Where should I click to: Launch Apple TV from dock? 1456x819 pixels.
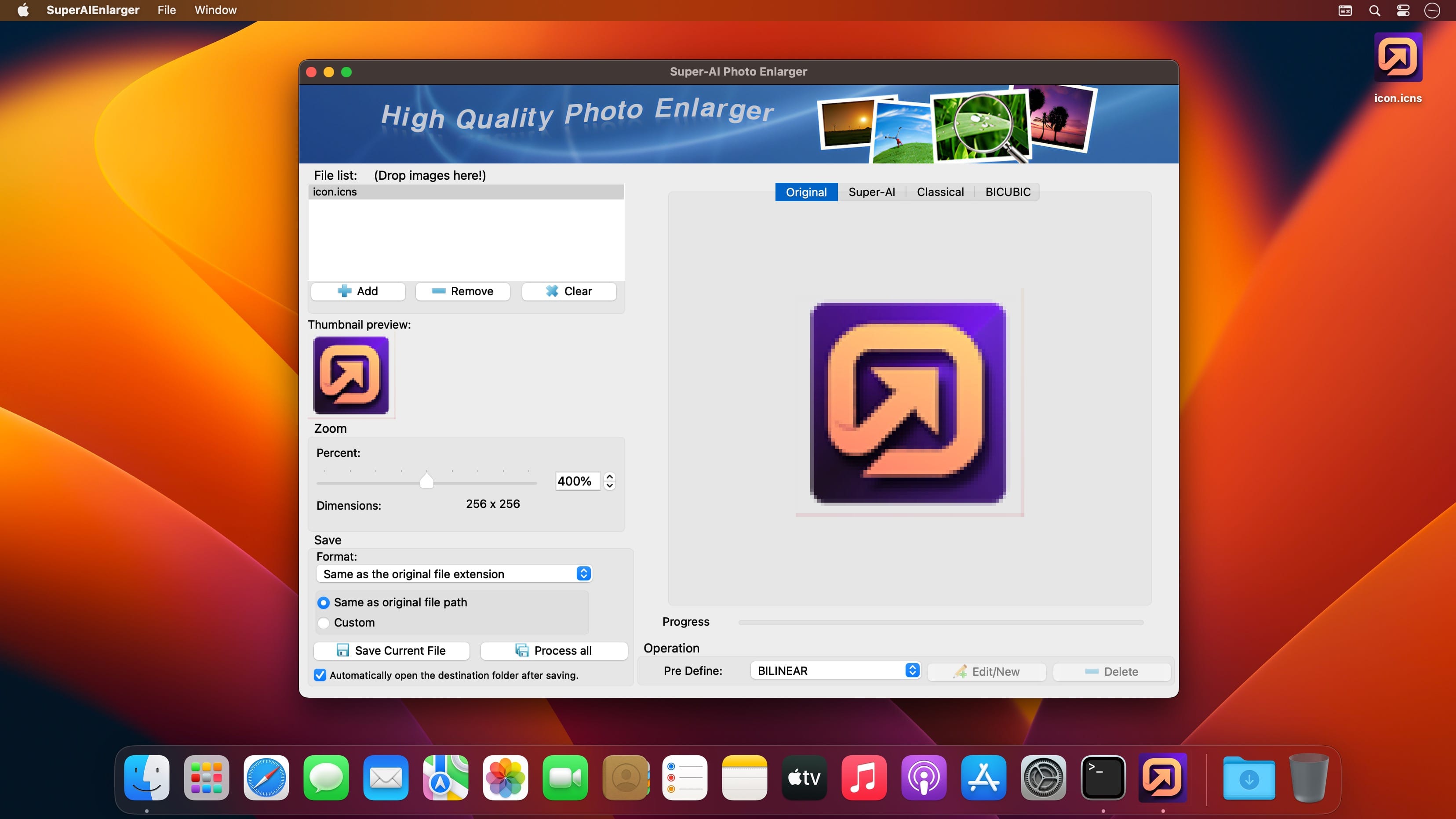coord(804,778)
